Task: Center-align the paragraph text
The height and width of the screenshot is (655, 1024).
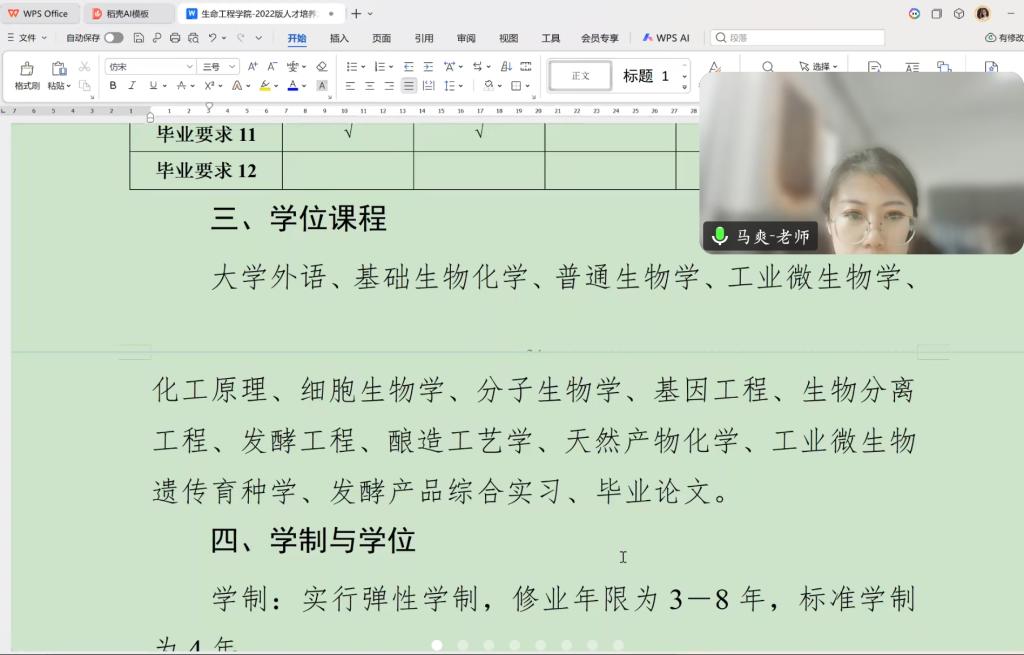Action: pyautogui.click(x=370, y=86)
